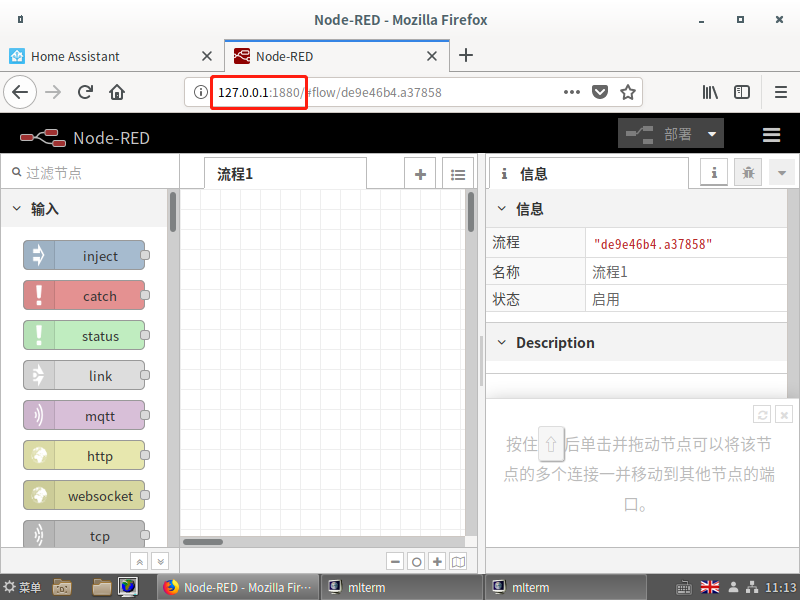Open the Firefox home page
The image size is (800, 600).
click(x=117, y=92)
